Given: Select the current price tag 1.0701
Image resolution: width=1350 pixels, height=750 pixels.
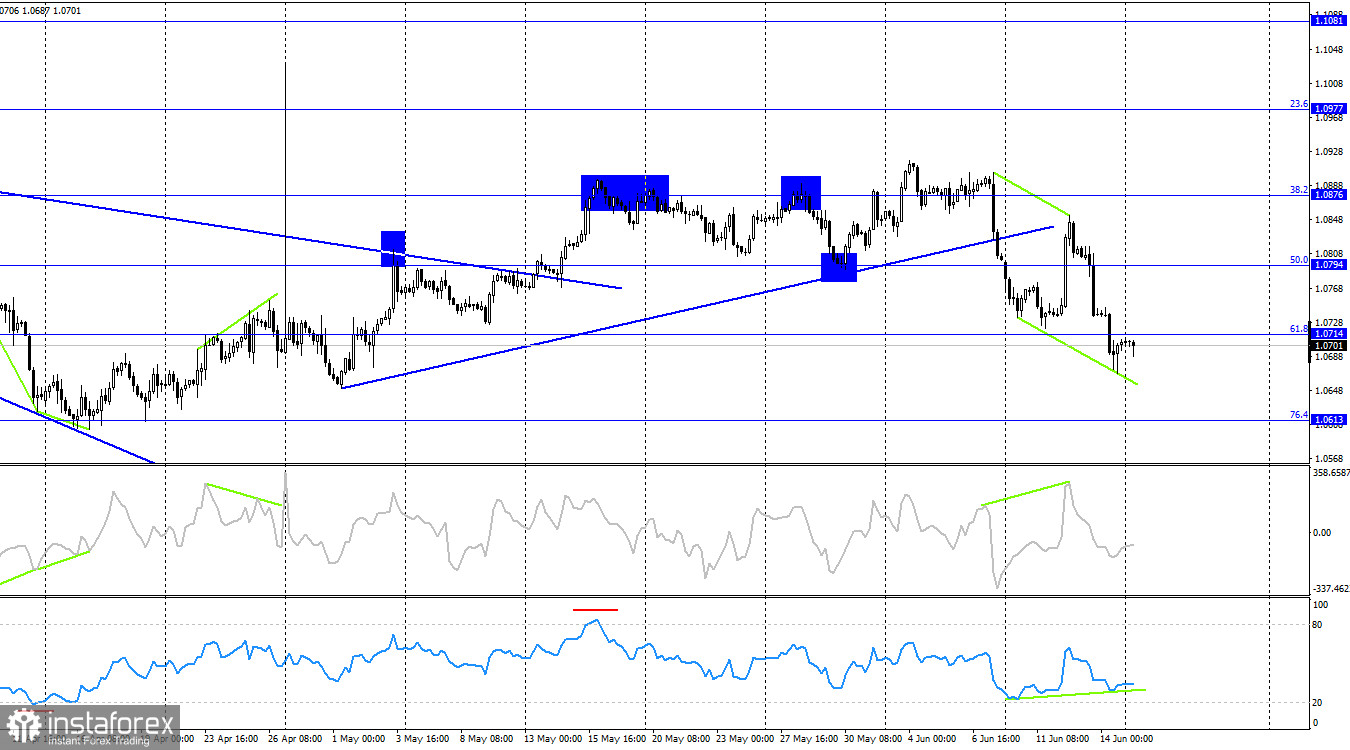Looking at the screenshot, I should click(x=1328, y=345).
